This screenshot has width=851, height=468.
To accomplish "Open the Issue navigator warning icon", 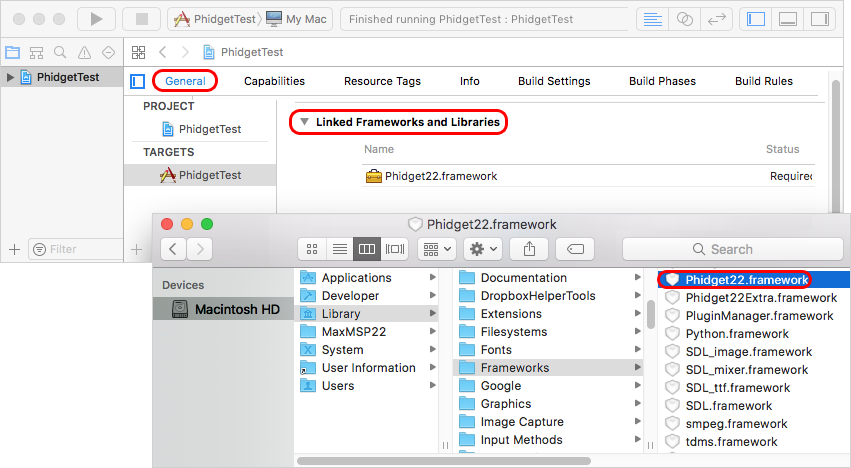I will pos(83,52).
